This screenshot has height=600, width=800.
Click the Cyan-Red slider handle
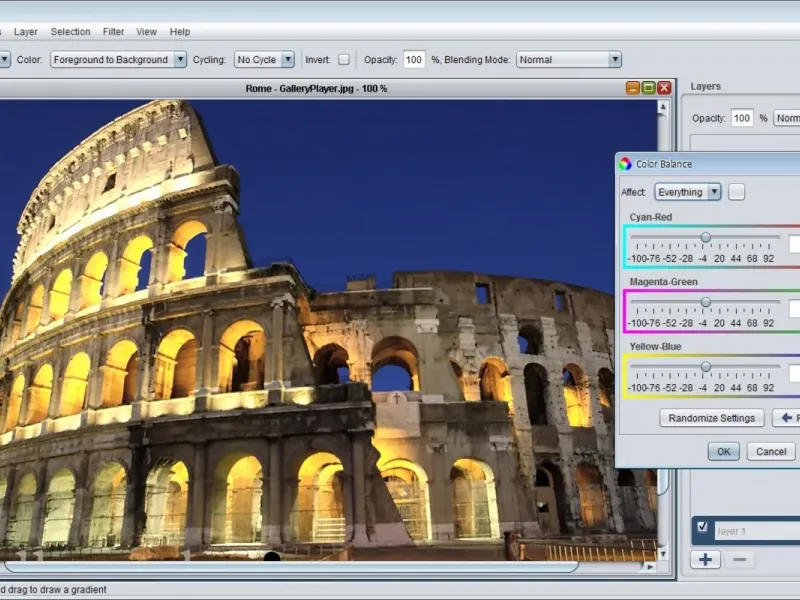[x=705, y=237]
